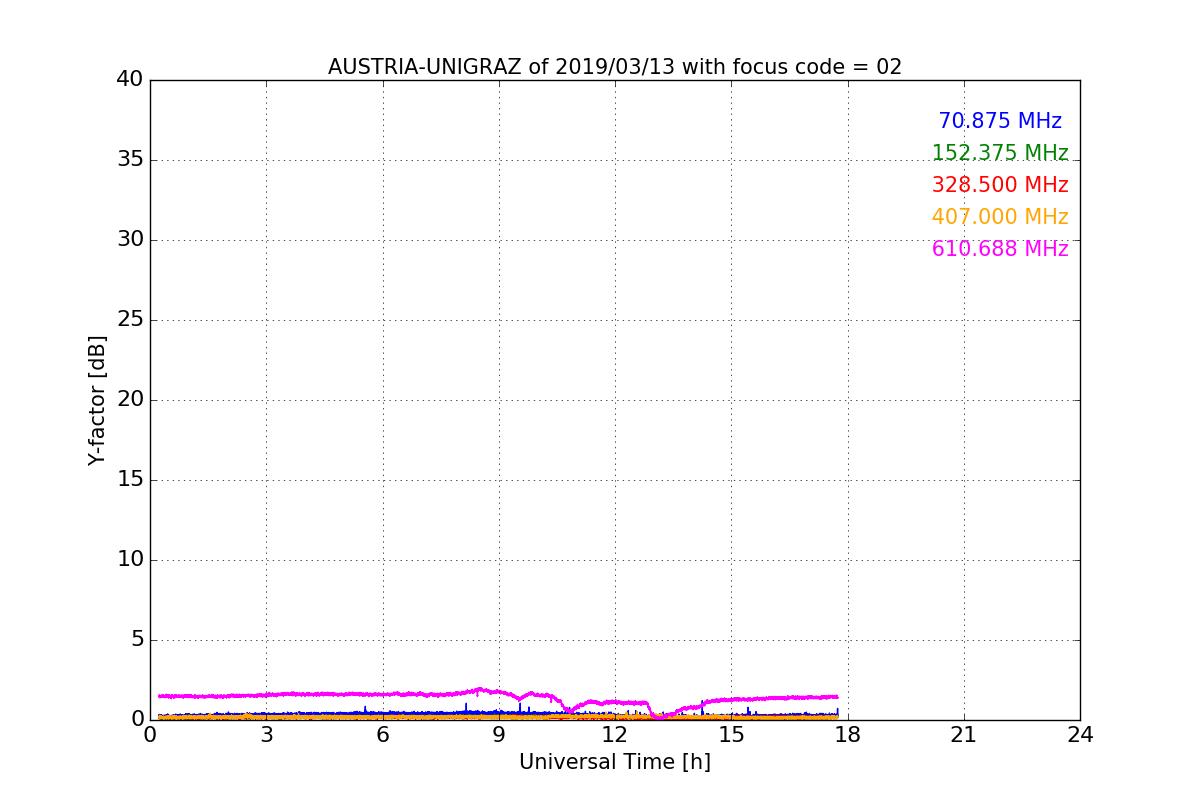1200x800 pixels.
Task: Click the magenta curve dip near 13 h
Action: (658, 716)
